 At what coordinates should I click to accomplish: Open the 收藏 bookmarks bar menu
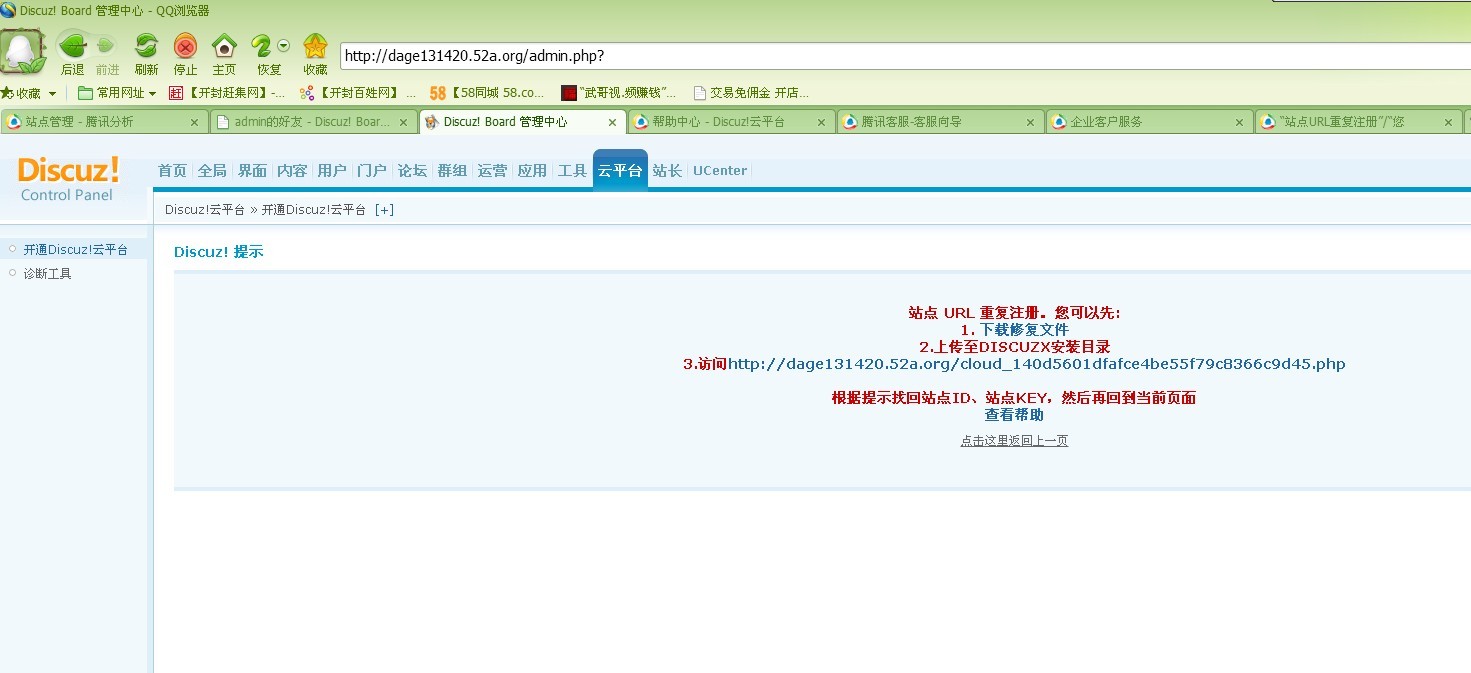pos(29,93)
